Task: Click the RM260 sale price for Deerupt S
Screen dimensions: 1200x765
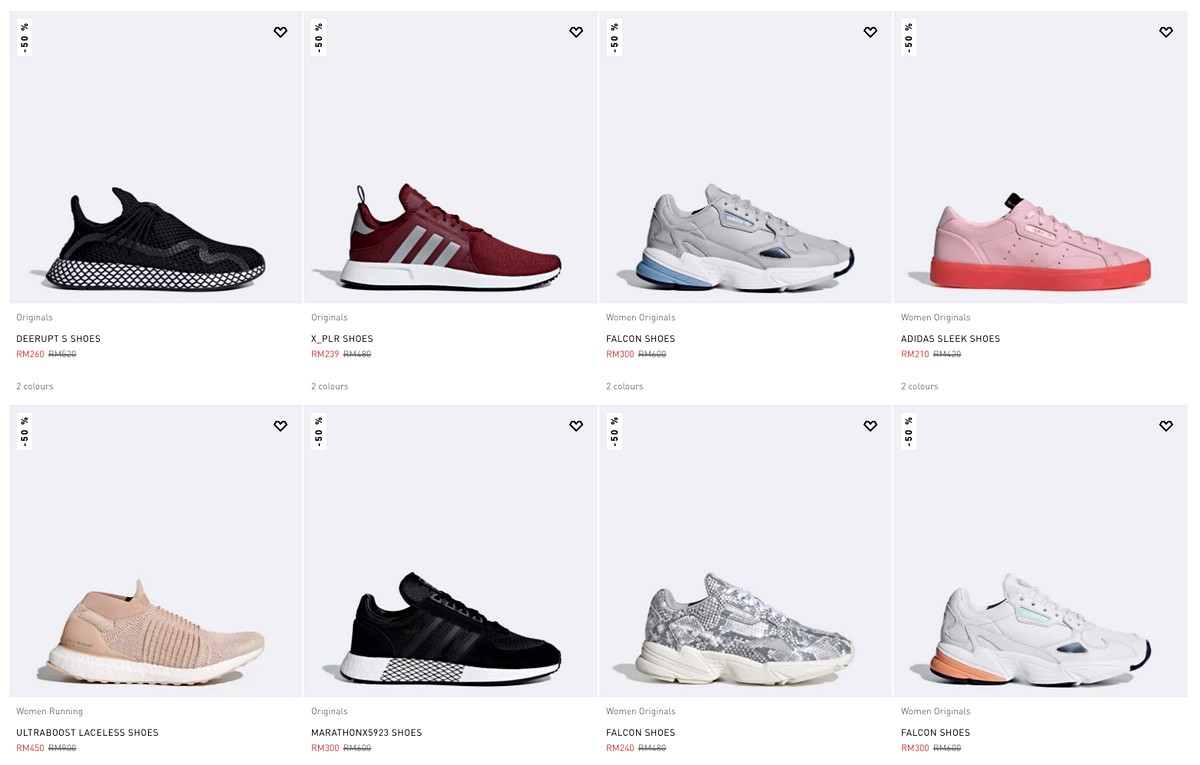Action: tap(30, 354)
